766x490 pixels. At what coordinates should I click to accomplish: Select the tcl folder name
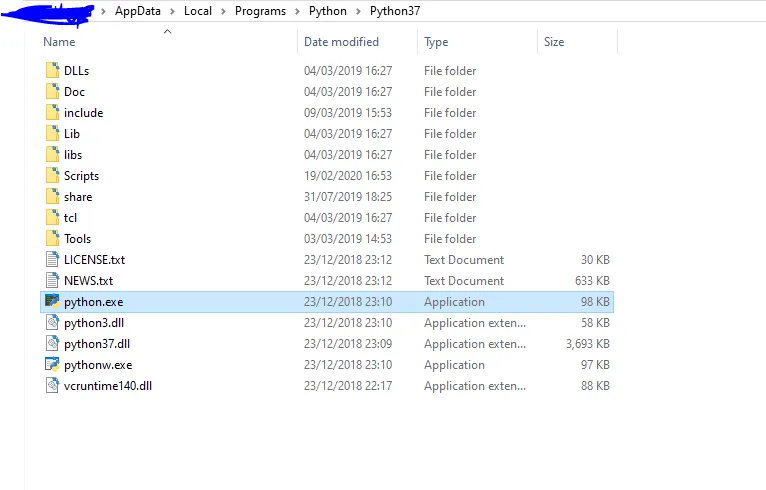(x=70, y=218)
